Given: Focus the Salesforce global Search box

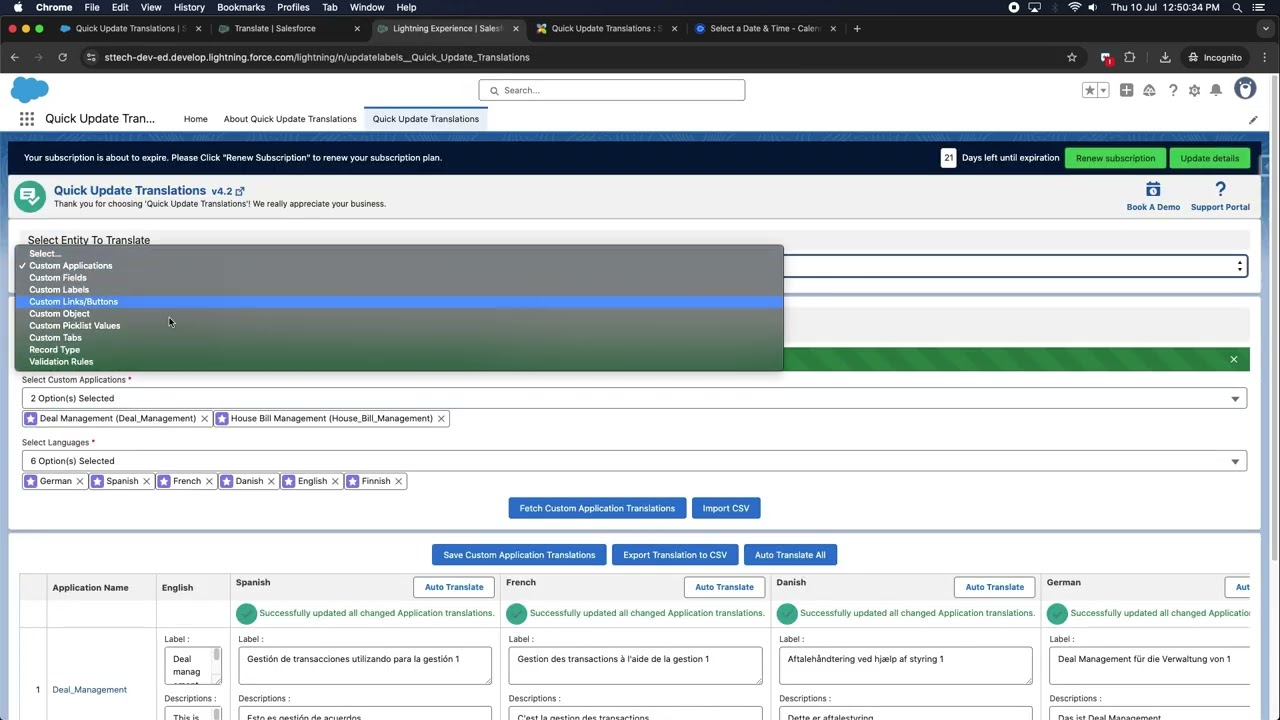Looking at the screenshot, I should [612, 90].
